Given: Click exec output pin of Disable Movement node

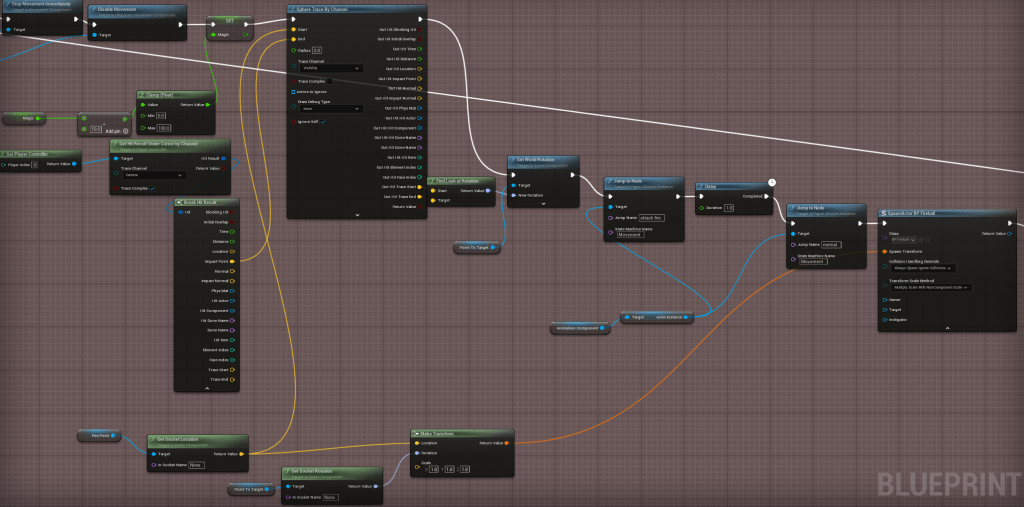Looking at the screenshot, I should 181,21.
